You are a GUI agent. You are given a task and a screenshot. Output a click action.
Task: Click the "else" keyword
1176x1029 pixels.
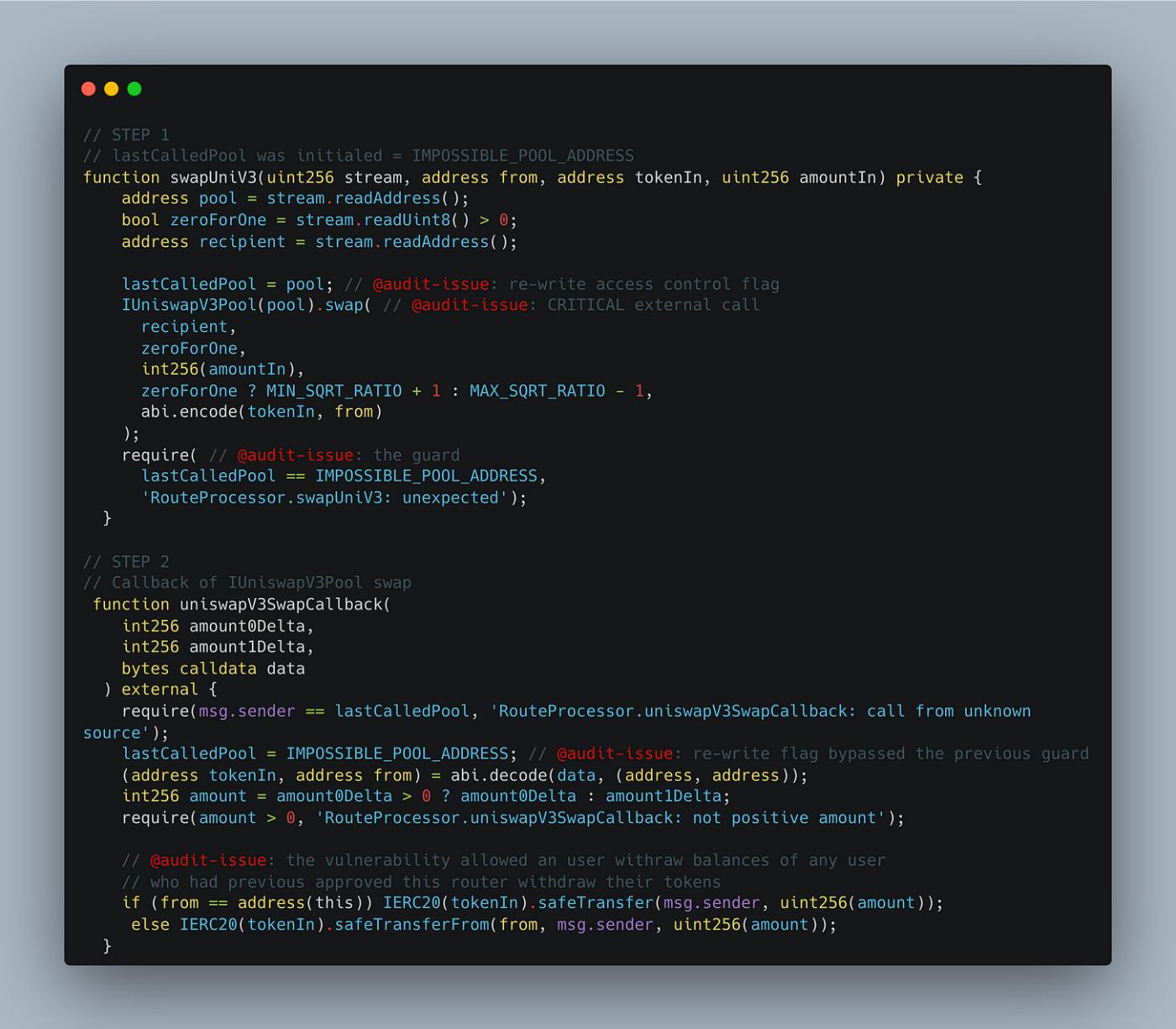pyautogui.click(x=150, y=925)
